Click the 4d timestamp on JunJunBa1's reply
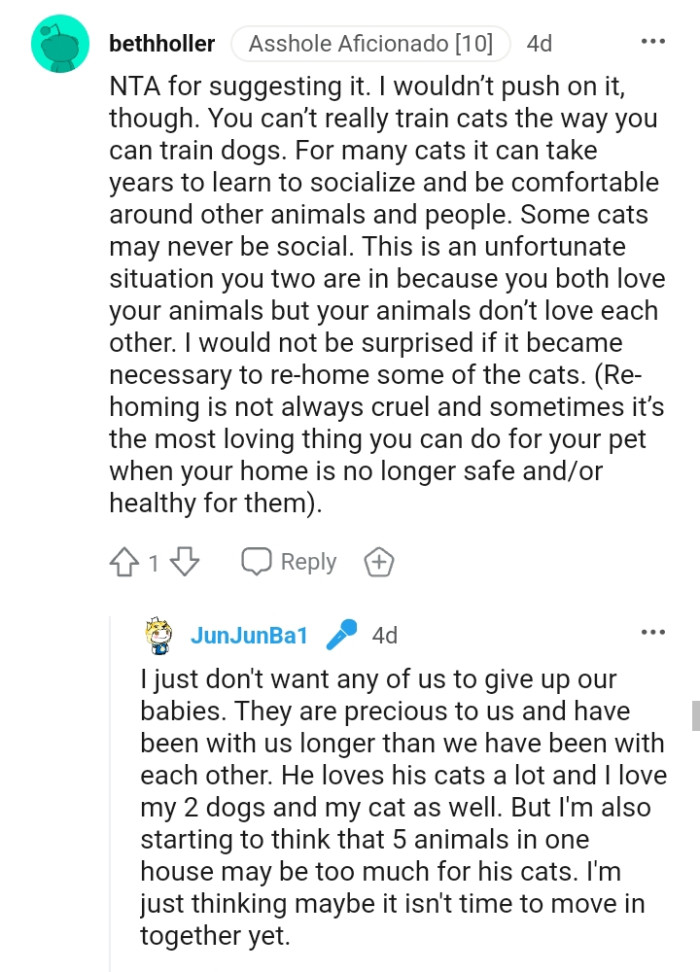Viewport: 700px width, 972px height. [x=384, y=635]
